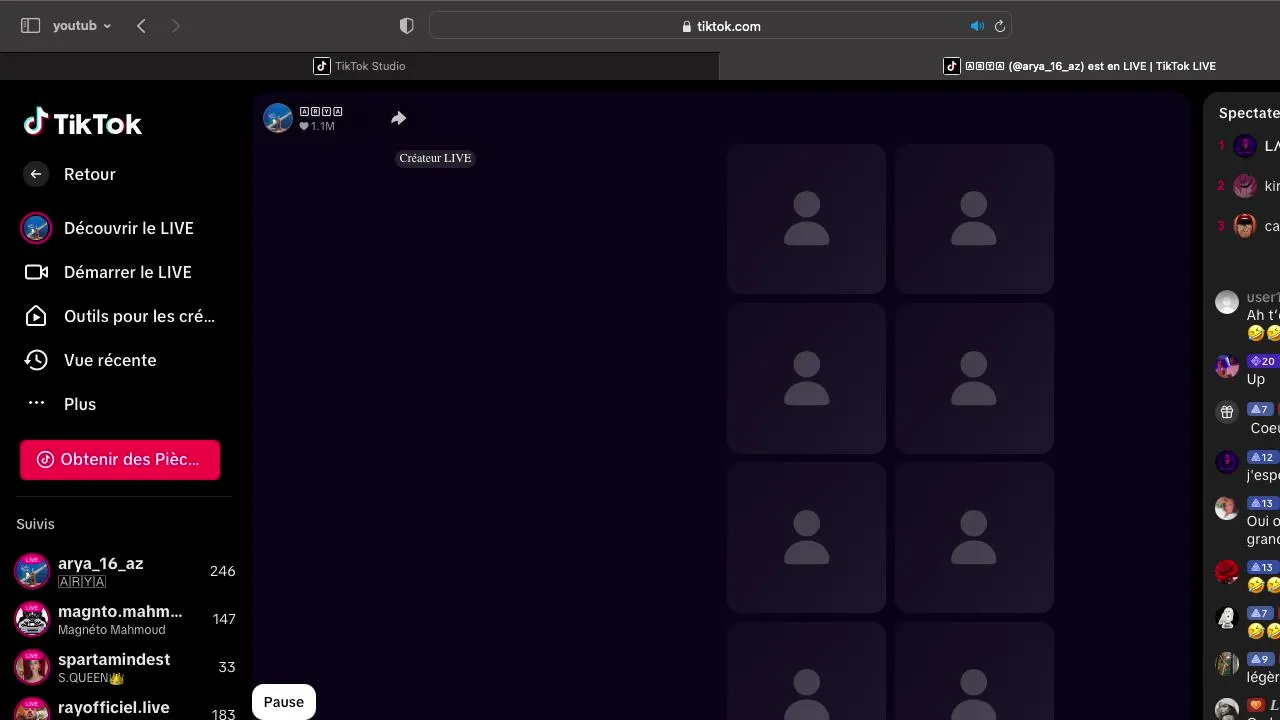The width and height of the screenshot is (1280, 720).
Task: Mute the tab via the speaker icon
Action: click(x=977, y=26)
